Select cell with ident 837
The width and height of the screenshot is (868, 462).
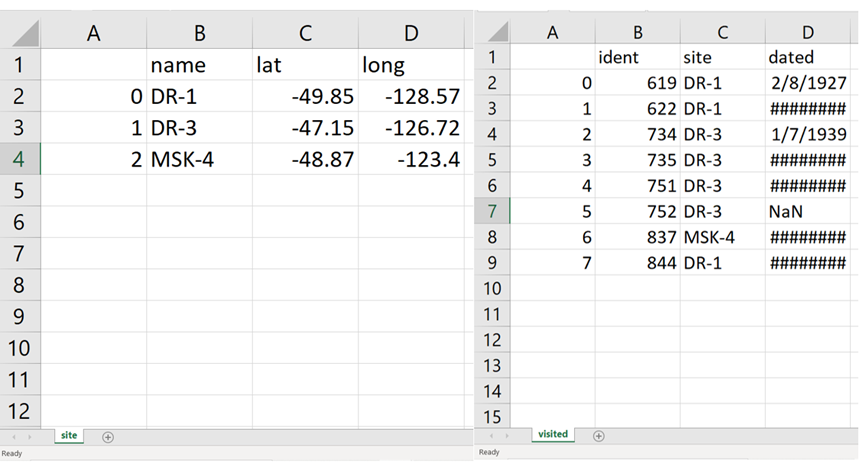[x=638, y=237]
